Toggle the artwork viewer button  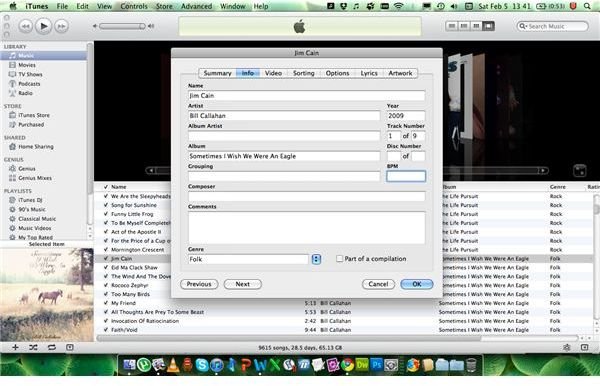(x=70, y=347)
